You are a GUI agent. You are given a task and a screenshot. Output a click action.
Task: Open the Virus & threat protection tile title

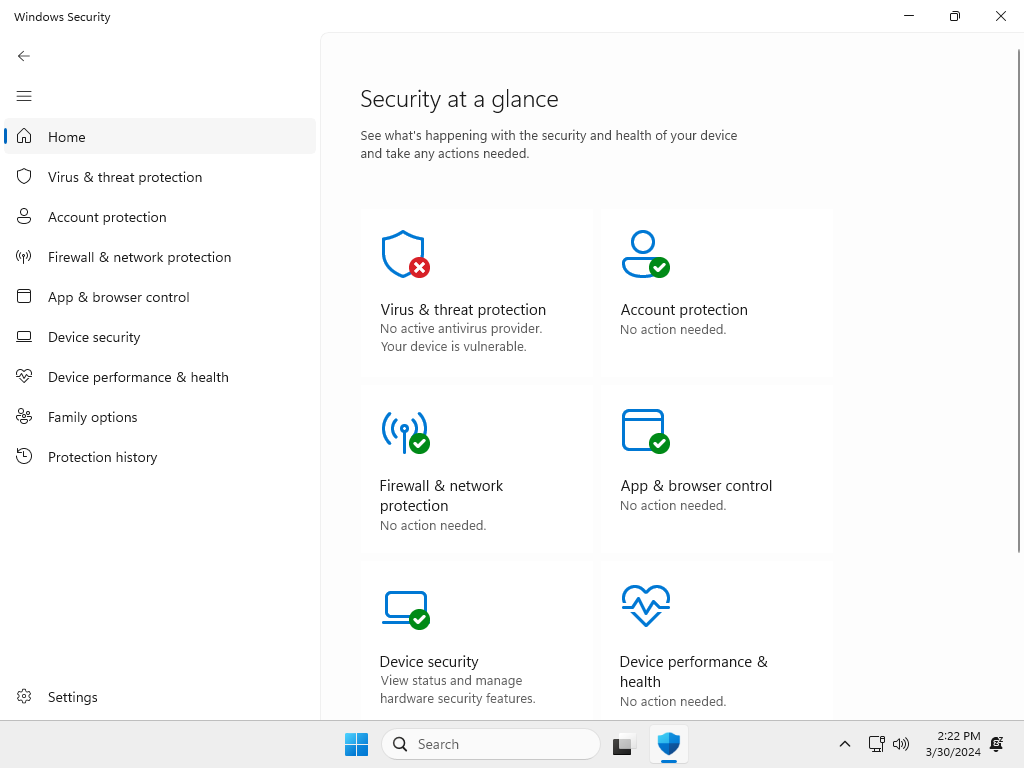[x=463, y=310]
